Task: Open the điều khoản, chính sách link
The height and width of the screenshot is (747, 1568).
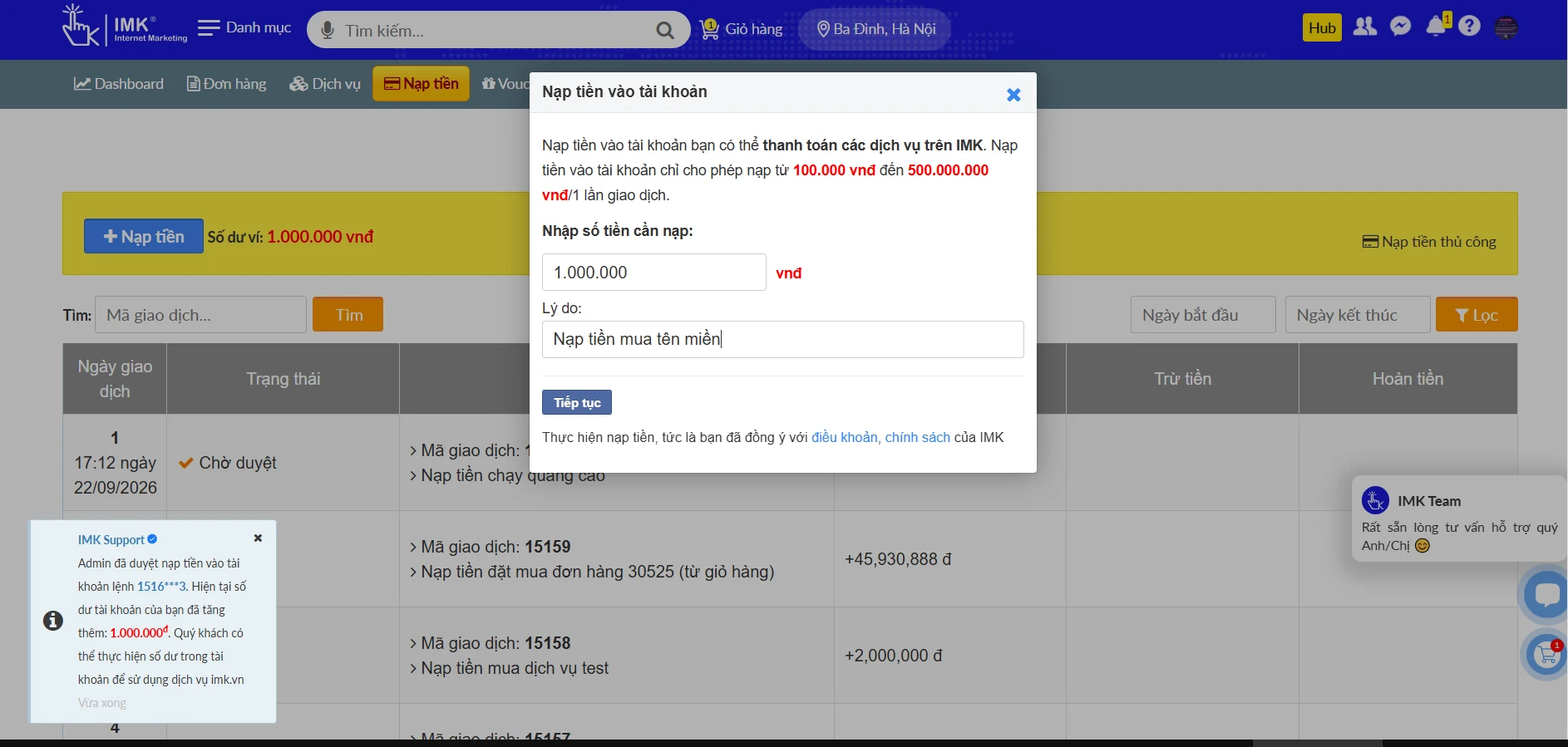Action: [880, 437]
